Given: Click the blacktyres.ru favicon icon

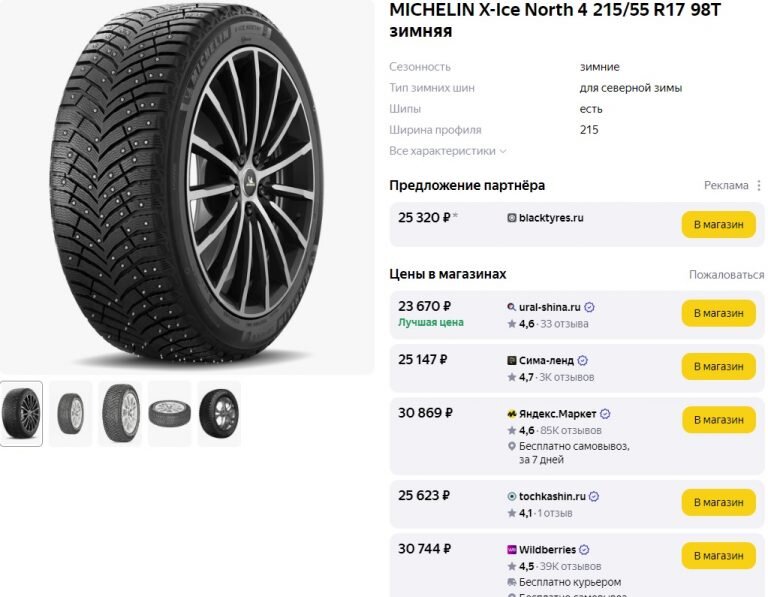Looking at the screenshot, I should [x=512, y=218].
